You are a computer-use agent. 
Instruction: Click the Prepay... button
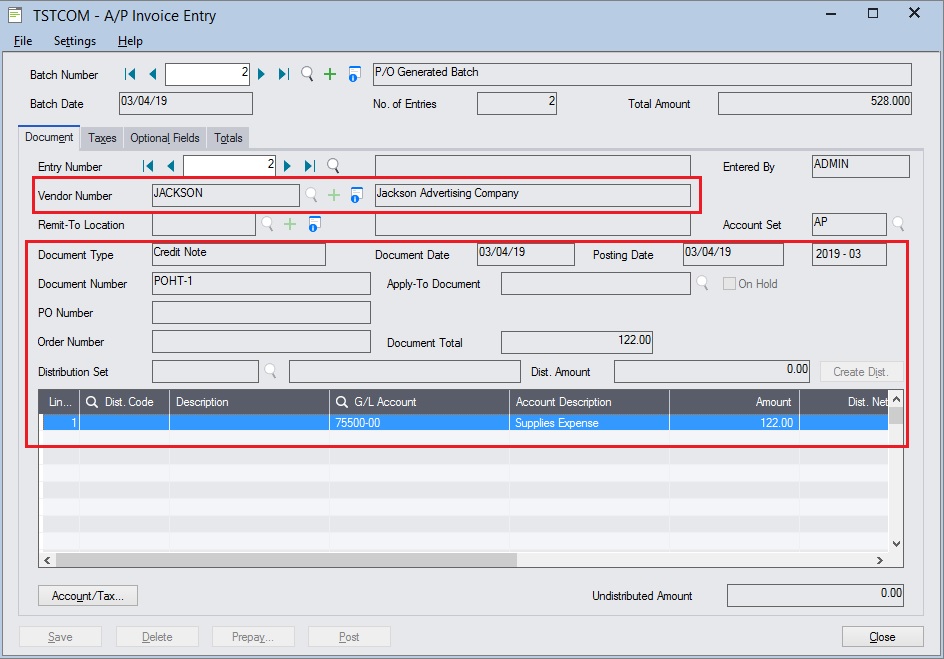coord(253,637)
